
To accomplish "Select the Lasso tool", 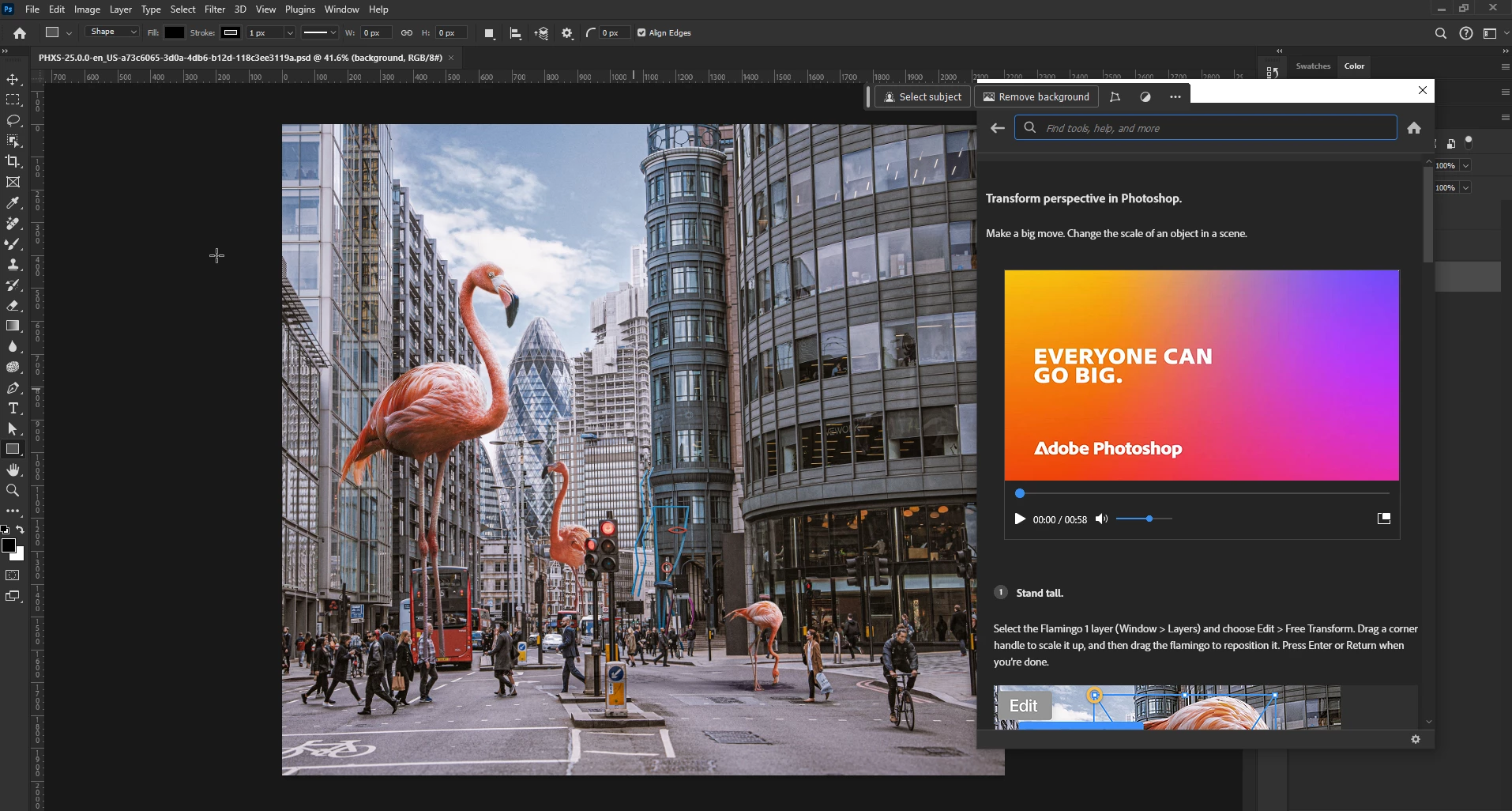I will tap(13, 121).
